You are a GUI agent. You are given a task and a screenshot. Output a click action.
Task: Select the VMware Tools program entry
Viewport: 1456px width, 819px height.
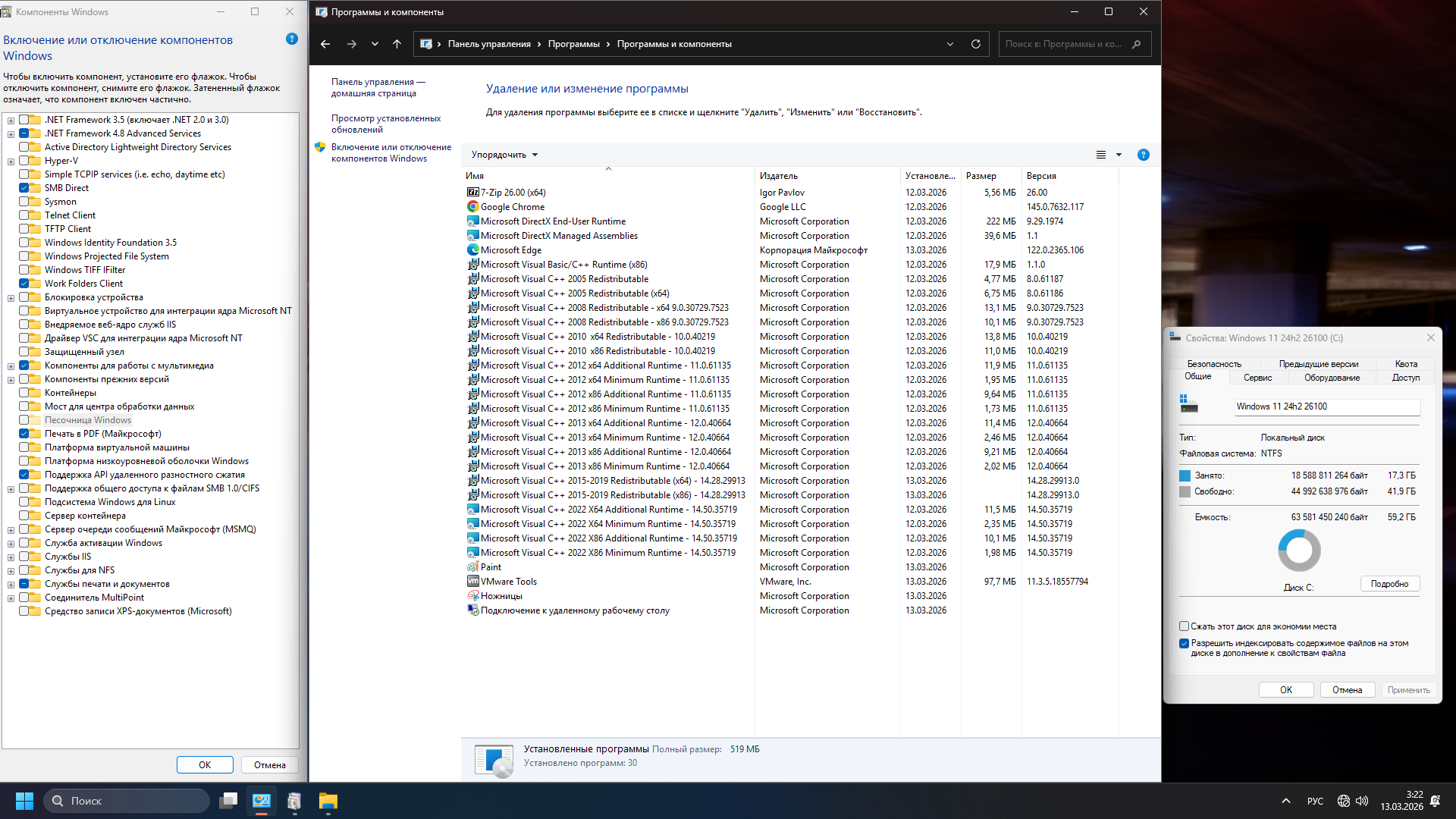(508, 582)
